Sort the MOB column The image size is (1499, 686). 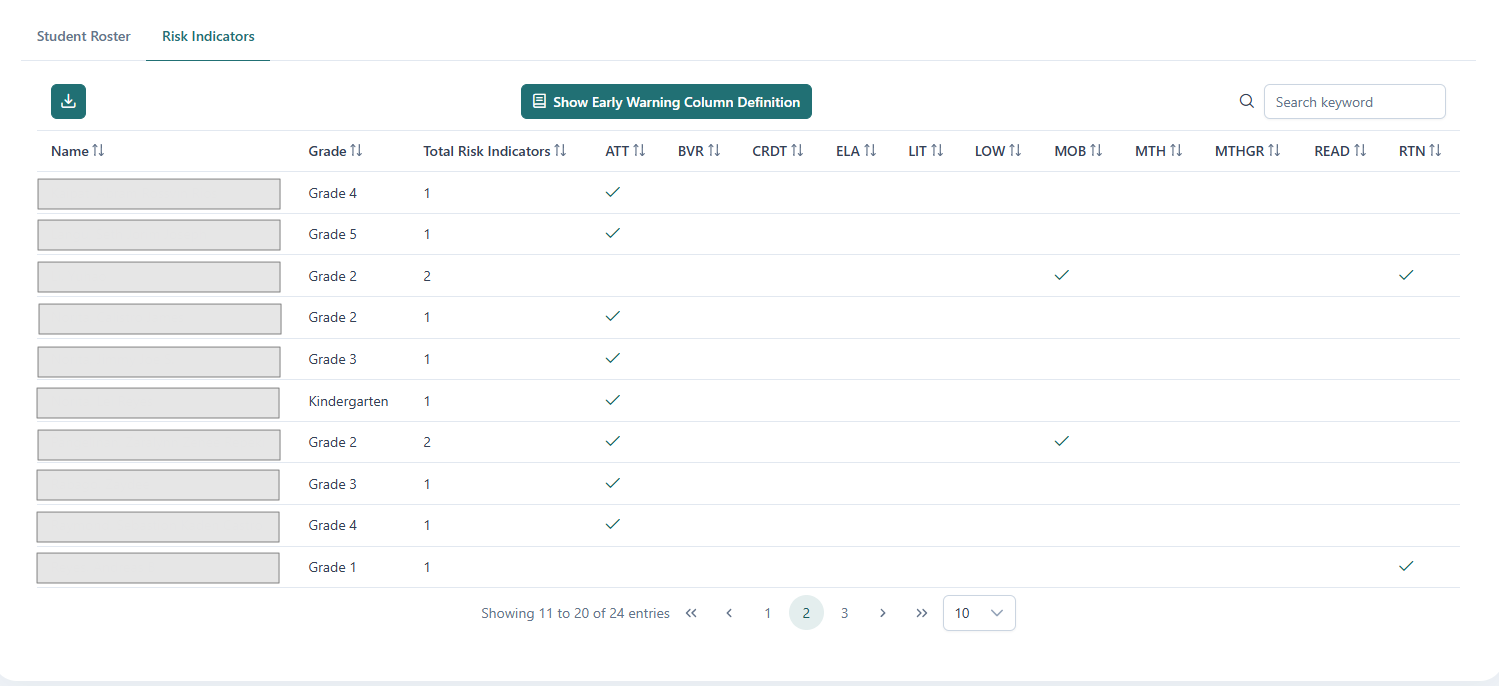pos(1096,151)
